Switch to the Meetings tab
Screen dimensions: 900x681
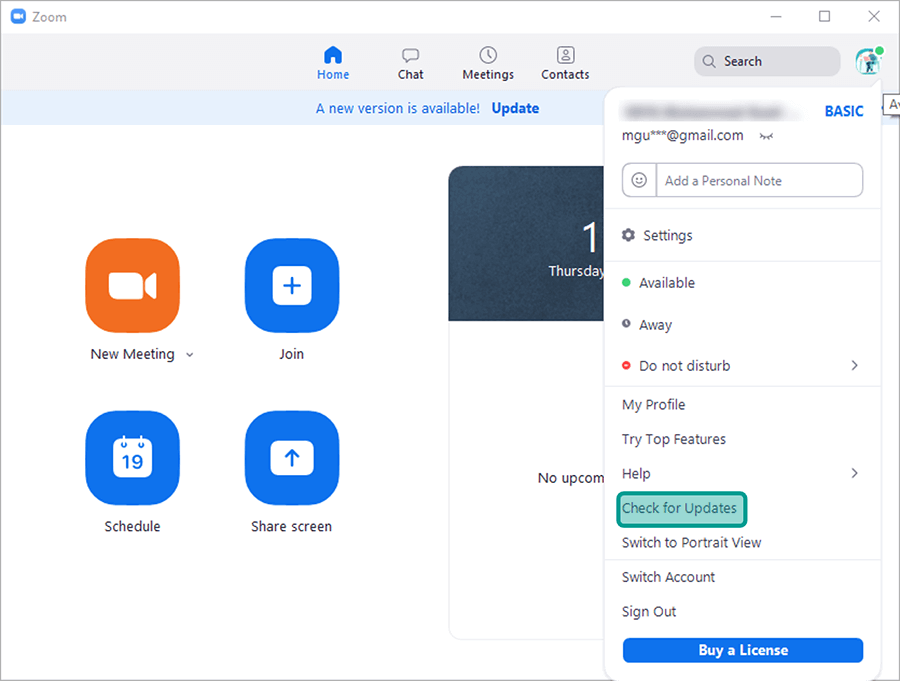pyautogui.click(x=488, y=63)
